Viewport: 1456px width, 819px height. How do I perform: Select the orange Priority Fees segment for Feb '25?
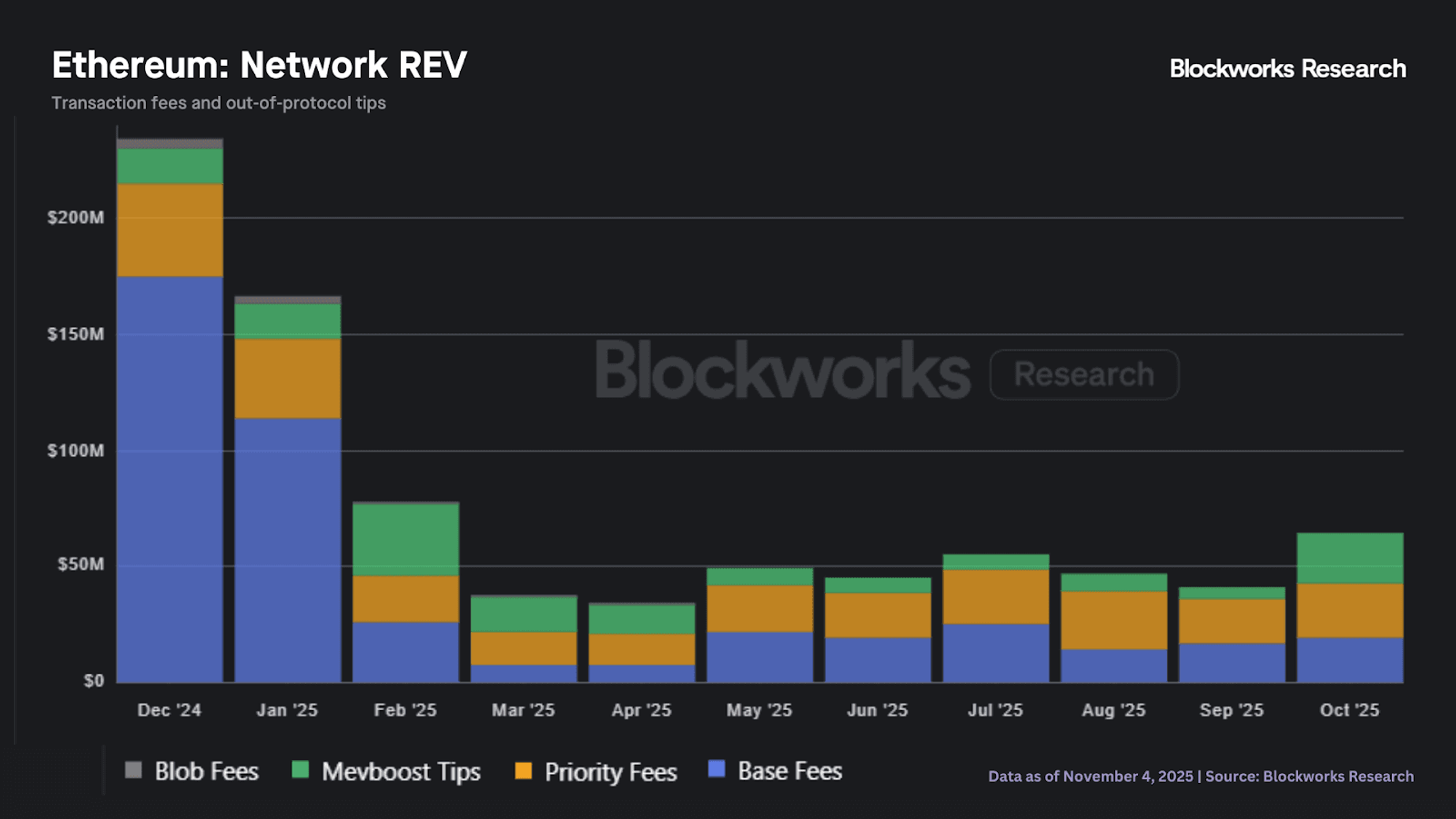click(406, 599)
